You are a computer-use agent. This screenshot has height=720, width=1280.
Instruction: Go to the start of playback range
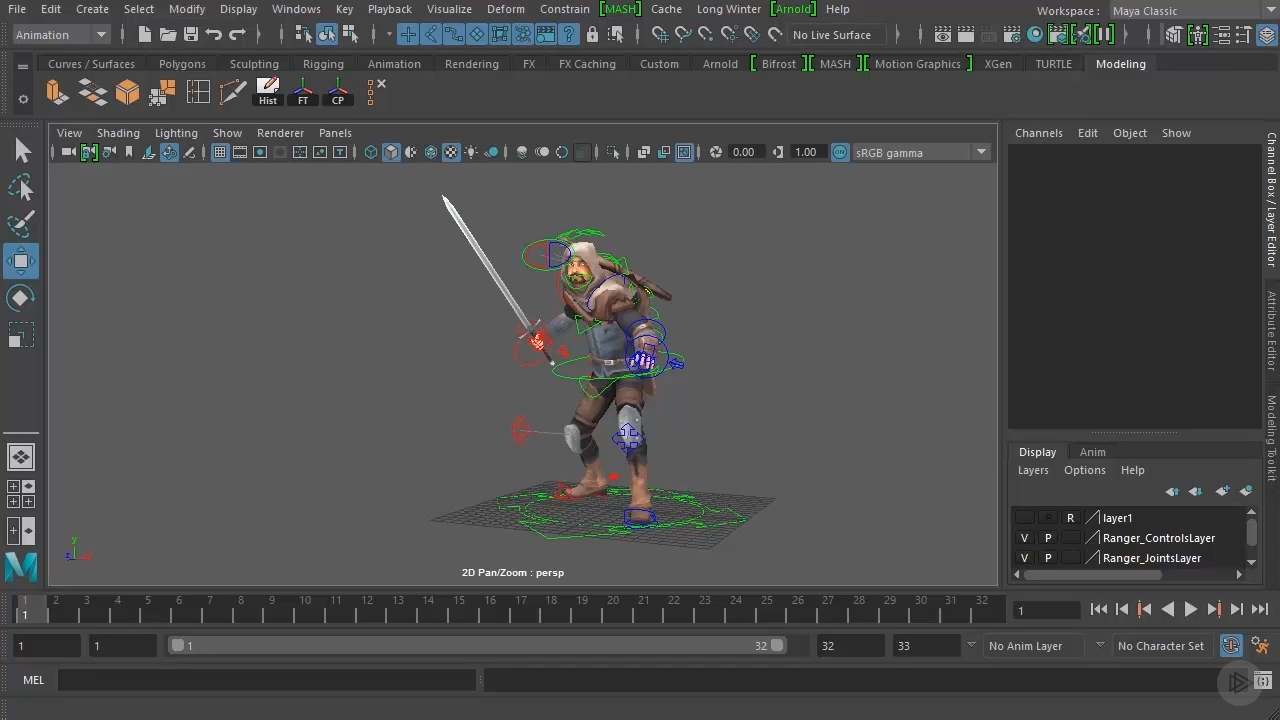pyautogui.click(x=1099, y=609)
